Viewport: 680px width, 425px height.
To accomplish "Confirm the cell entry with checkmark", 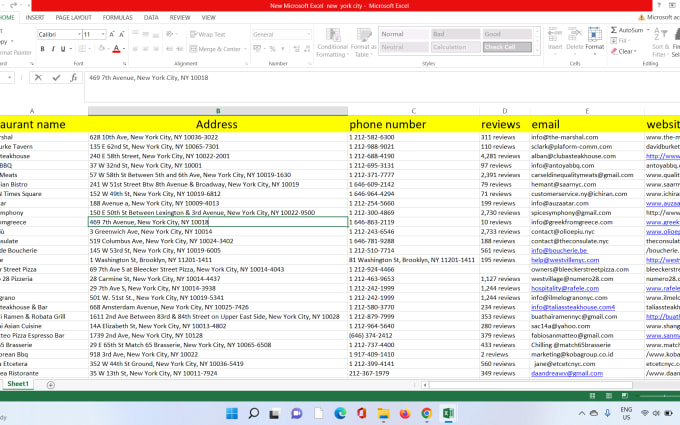I will (x=56, y=78).
